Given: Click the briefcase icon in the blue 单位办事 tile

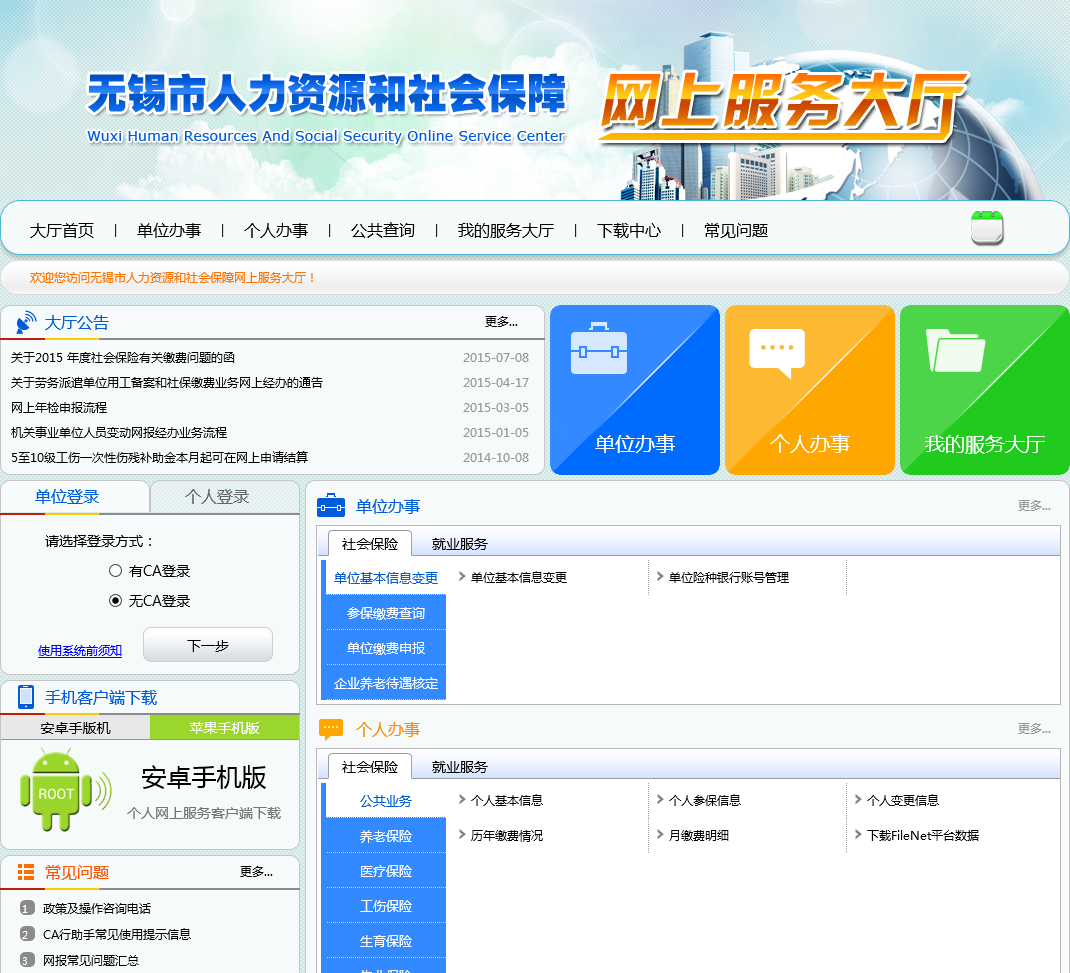Looking at the screenshot, I should point(598,348).
